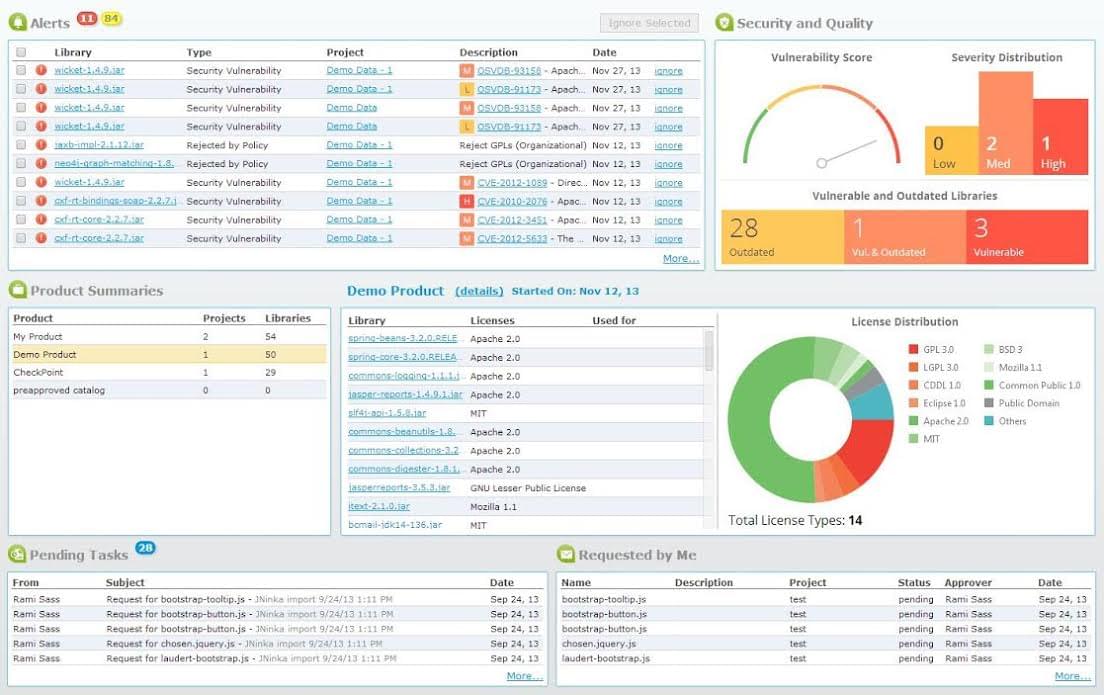
Task: Click the bootstrap-tooltip.js request row
Action: tap(824, 599)
